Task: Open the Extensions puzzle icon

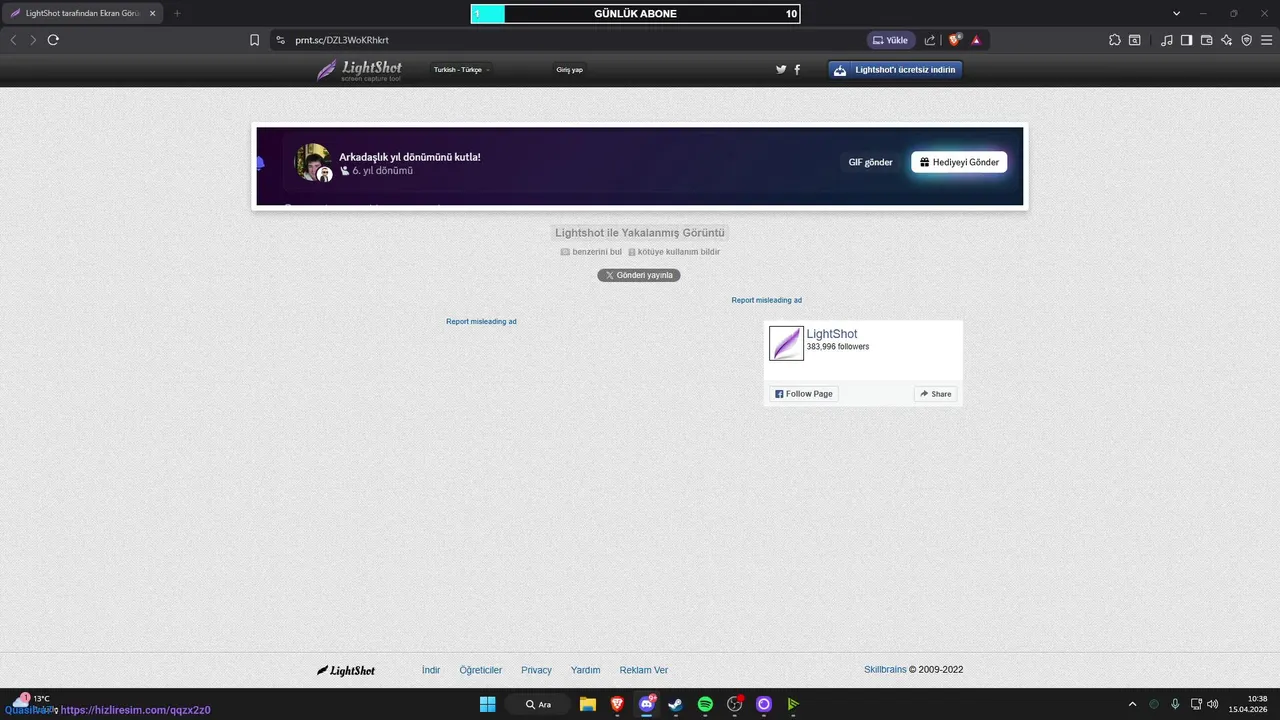Action: (1115, 40)
